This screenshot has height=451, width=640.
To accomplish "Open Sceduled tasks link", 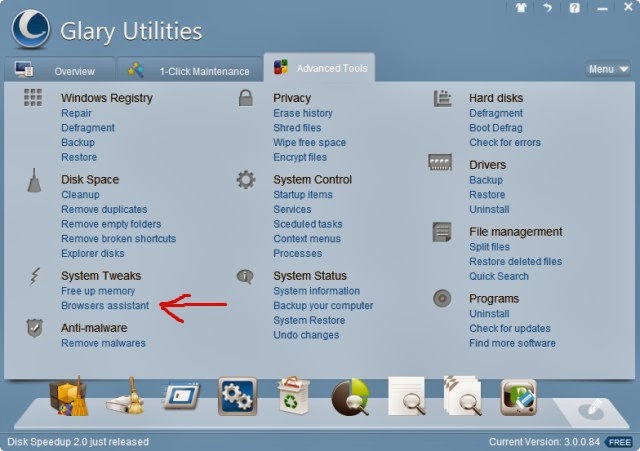I will point(308,224).
